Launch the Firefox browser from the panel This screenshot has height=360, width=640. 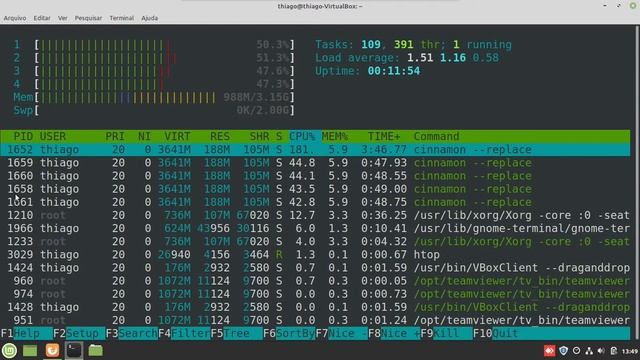tap(52, 350)
